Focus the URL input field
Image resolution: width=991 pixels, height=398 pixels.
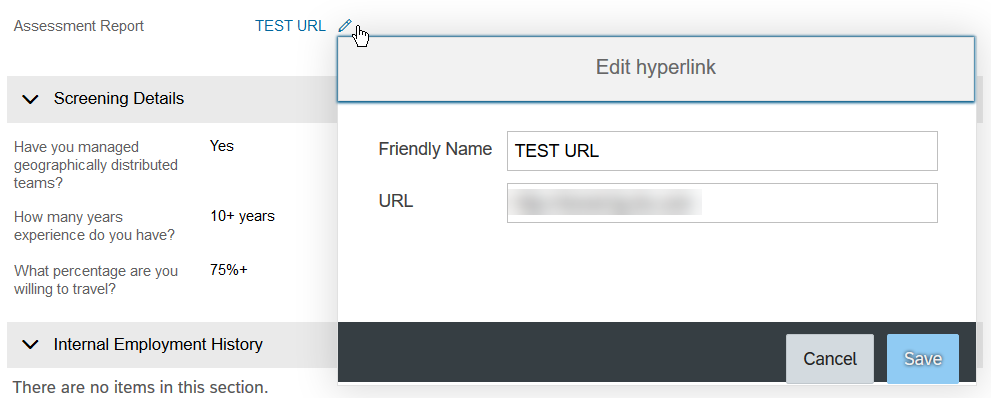point(722,203)
